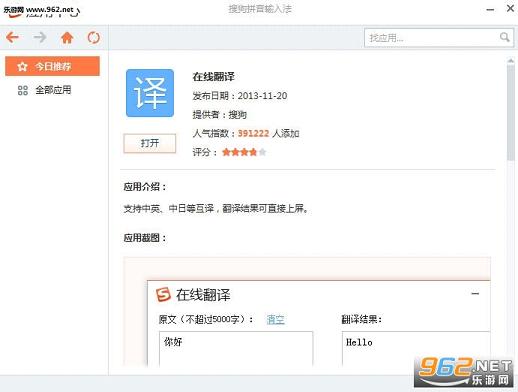Click the Hello translation result box
This screenshot has width=518, height=392.
click(416, 348)
